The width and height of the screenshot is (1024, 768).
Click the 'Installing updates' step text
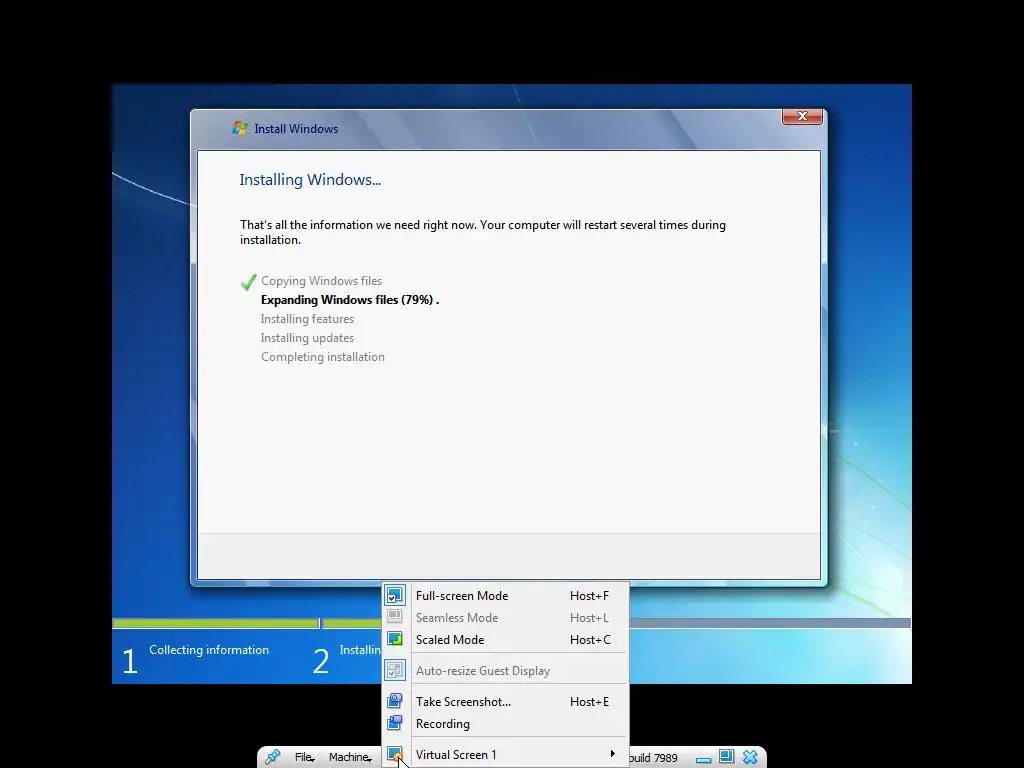click(307, 338)
